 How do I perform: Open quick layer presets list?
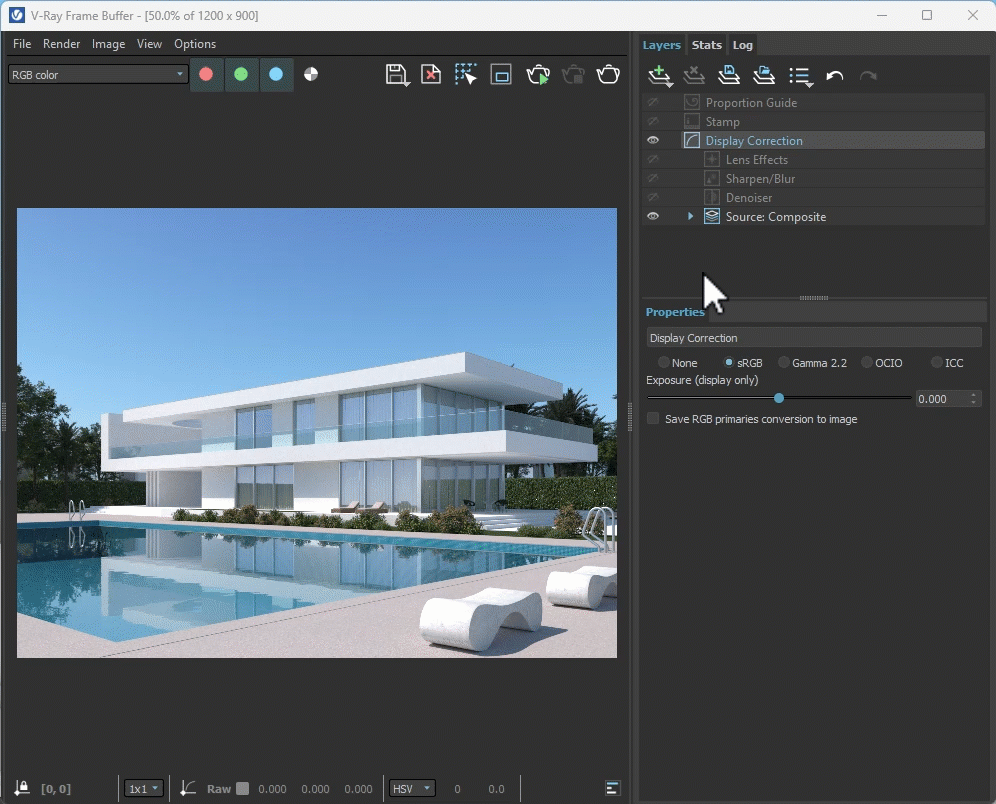(x=800, y=77)
